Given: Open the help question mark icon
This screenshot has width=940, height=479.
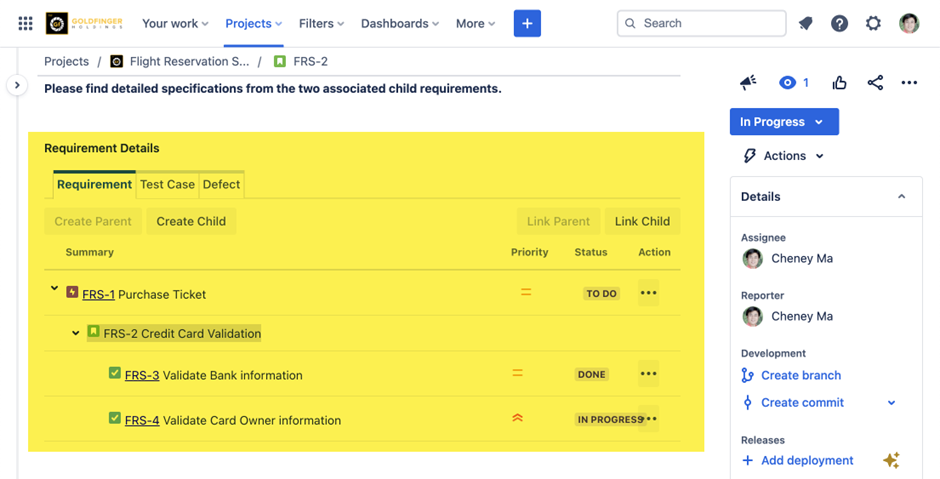Looking at the screenshot, I should tap(840, 23).
